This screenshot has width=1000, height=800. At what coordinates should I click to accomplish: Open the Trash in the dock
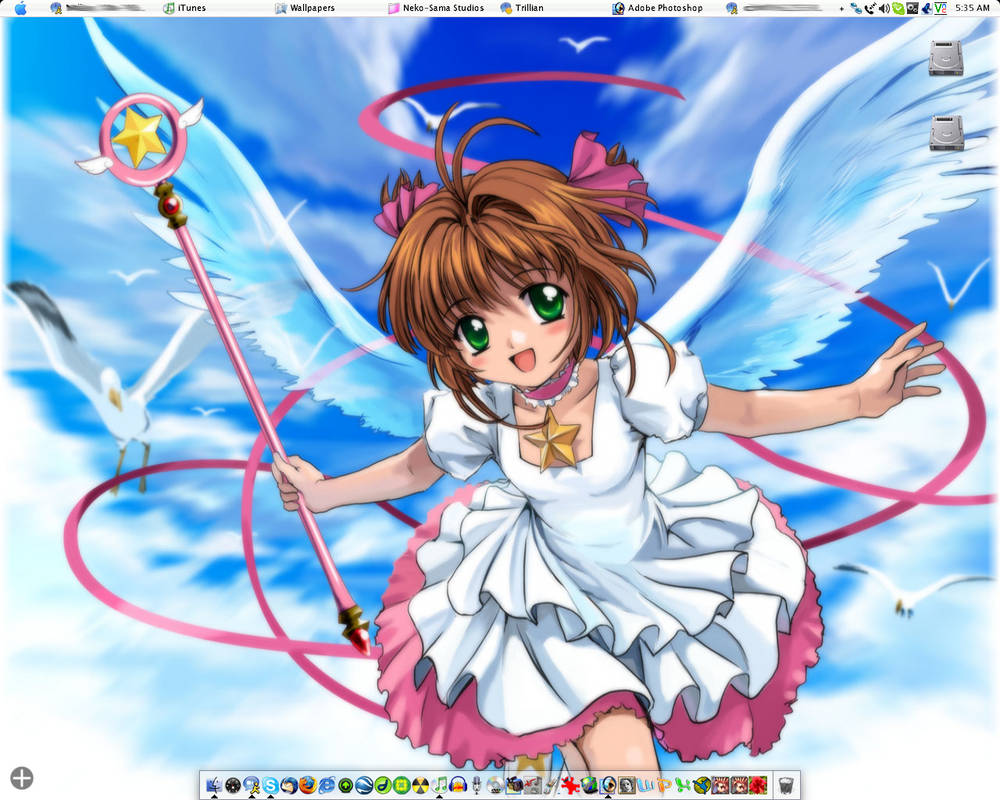786,785
